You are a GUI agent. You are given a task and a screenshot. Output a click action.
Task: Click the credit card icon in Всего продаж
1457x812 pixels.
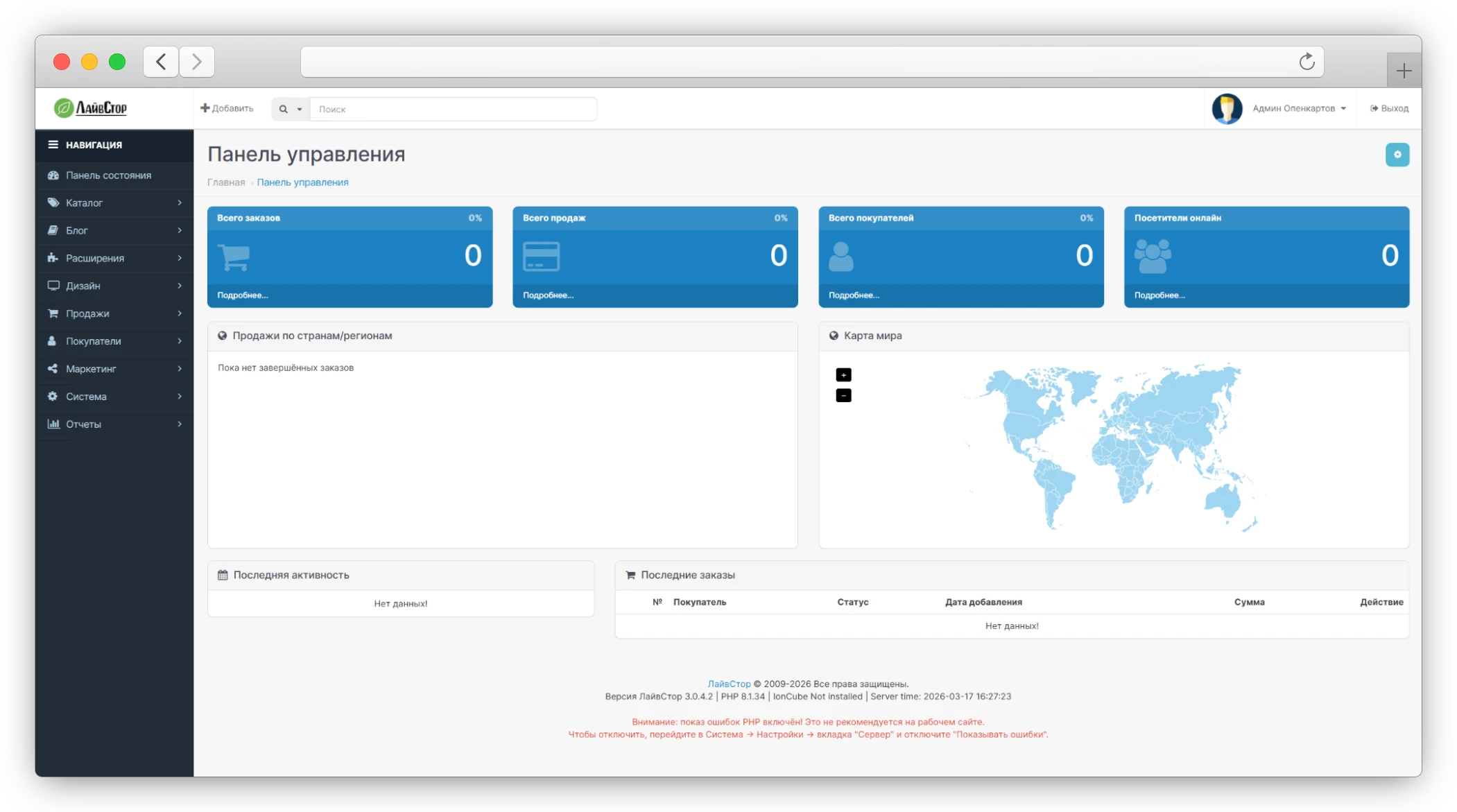point(541,257)
